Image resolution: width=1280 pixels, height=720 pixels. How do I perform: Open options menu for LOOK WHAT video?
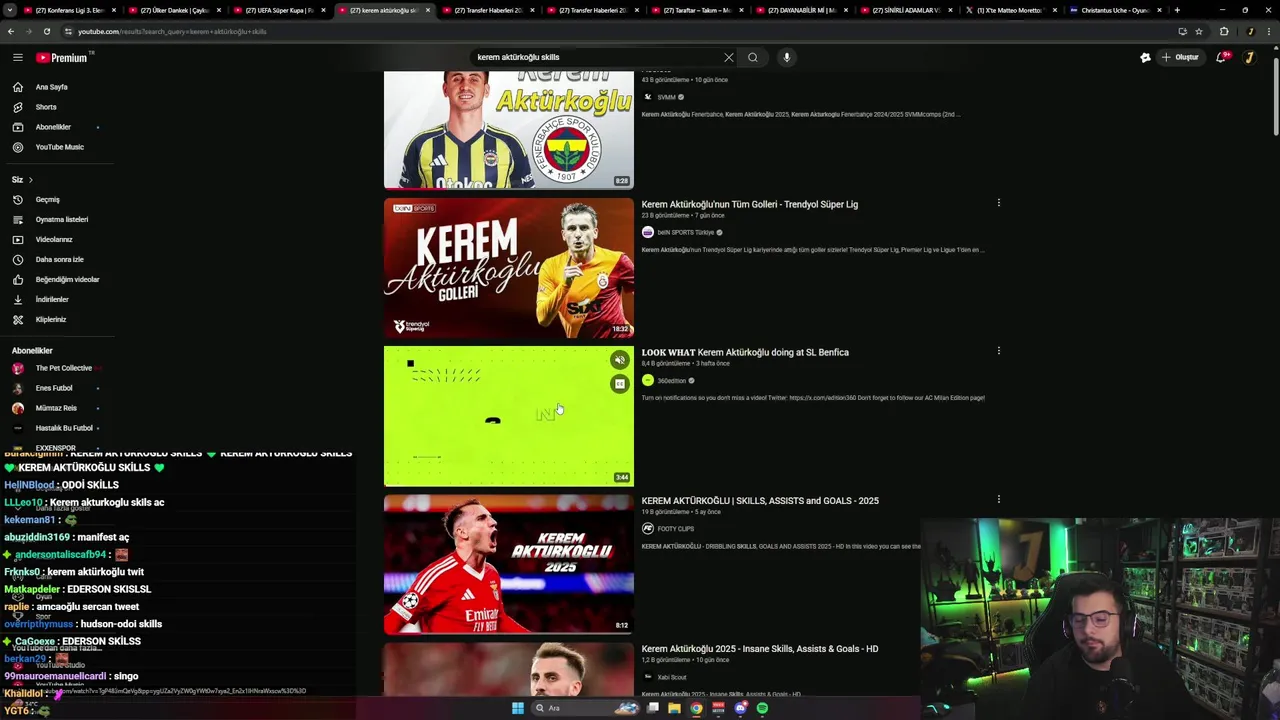pyautogui.click(x=998, y=351)
